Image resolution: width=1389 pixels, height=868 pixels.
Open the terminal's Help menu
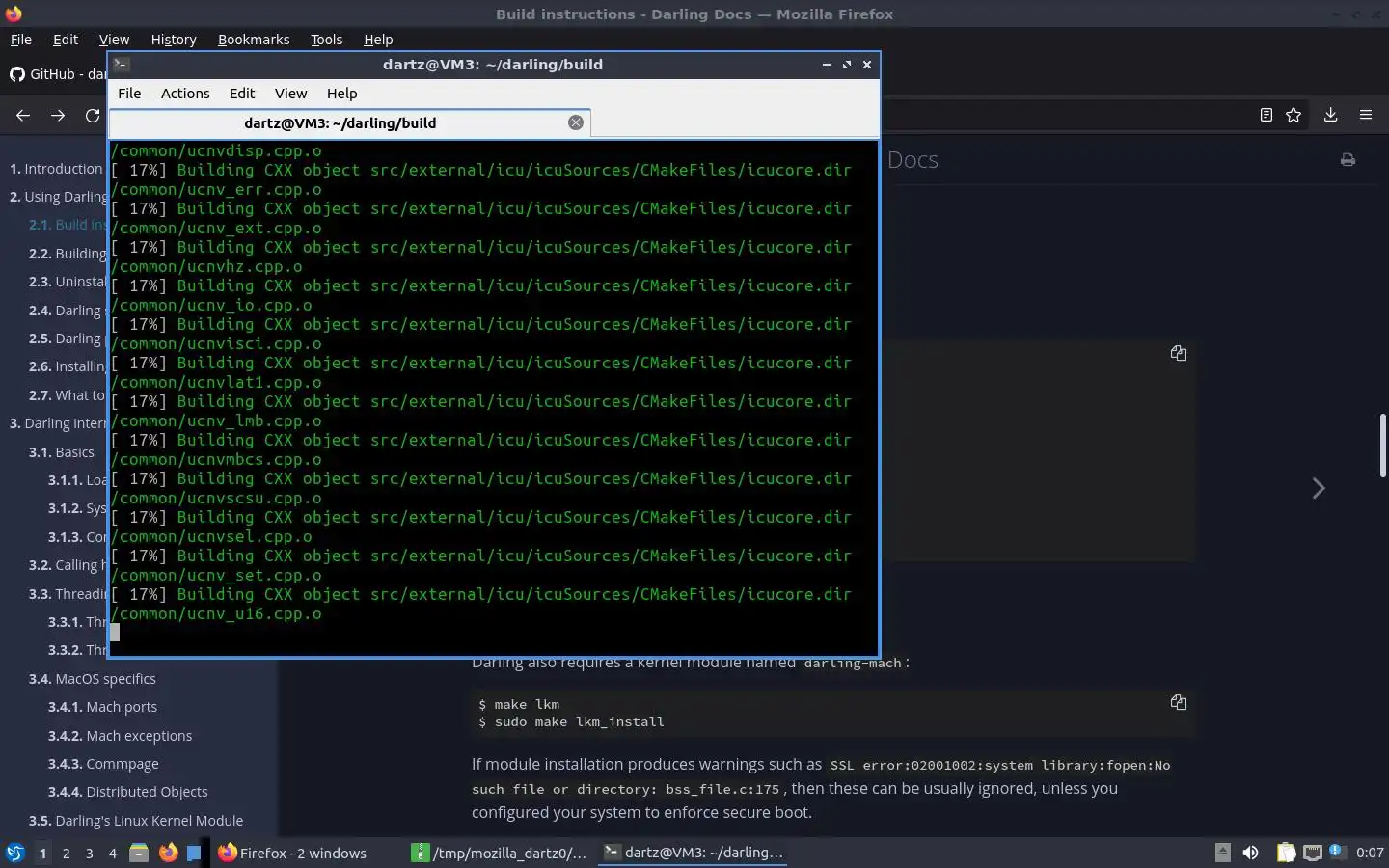tap(341, 94)
